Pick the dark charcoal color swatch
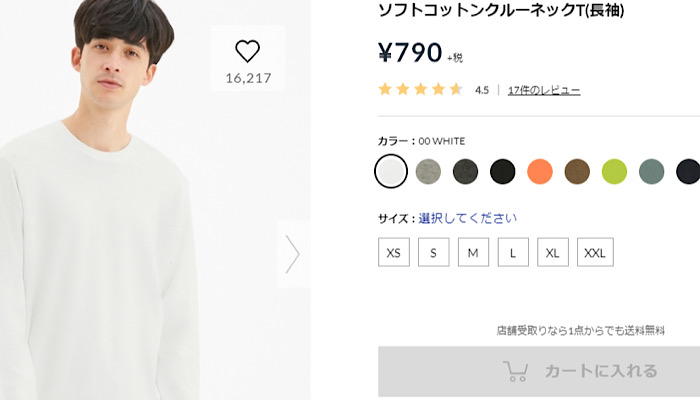 point(465,172)
